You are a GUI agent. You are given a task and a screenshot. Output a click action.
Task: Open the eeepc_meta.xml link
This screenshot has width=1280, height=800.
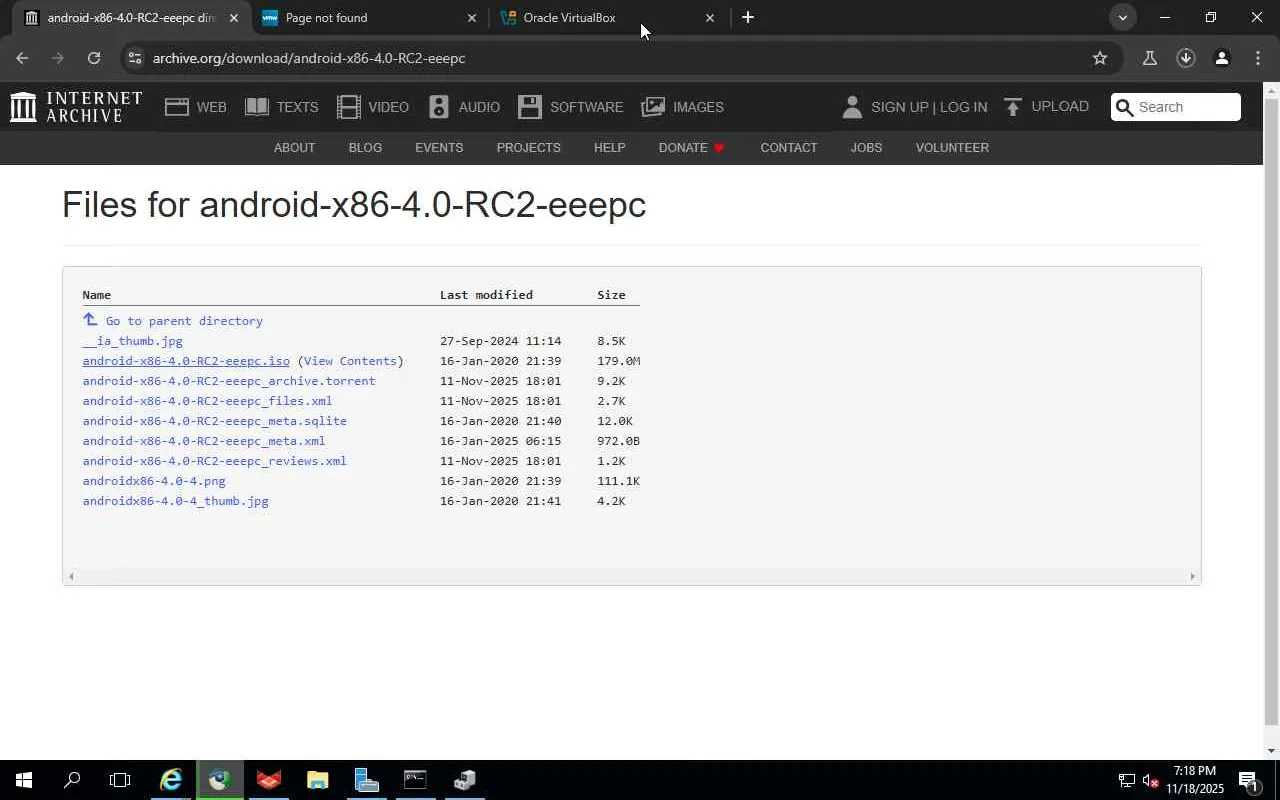(x=204, y=441)
